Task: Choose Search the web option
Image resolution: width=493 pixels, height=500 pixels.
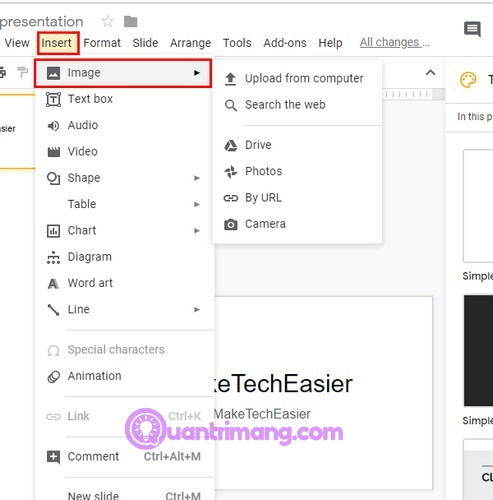Action: tap(297, 105)
